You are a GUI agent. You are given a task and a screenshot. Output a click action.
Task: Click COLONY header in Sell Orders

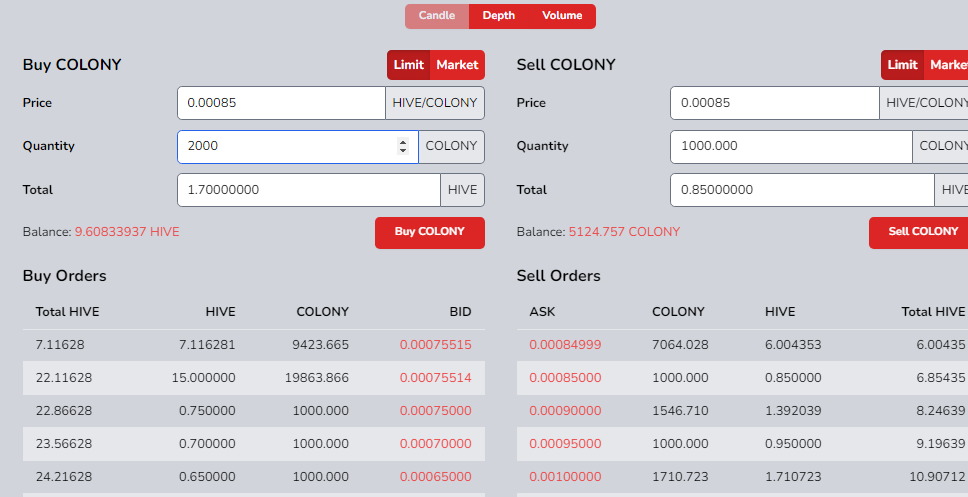(x=678, y=312)
